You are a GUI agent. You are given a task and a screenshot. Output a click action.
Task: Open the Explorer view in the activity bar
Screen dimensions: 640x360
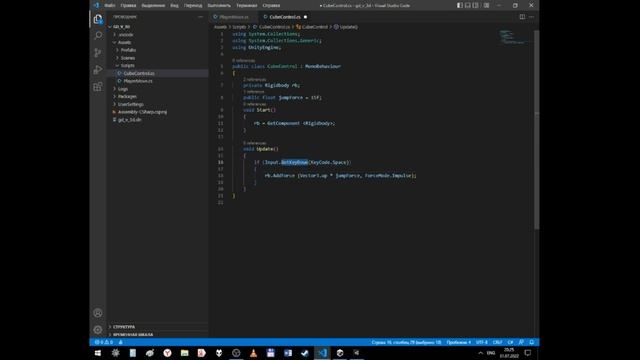[98, 19]
